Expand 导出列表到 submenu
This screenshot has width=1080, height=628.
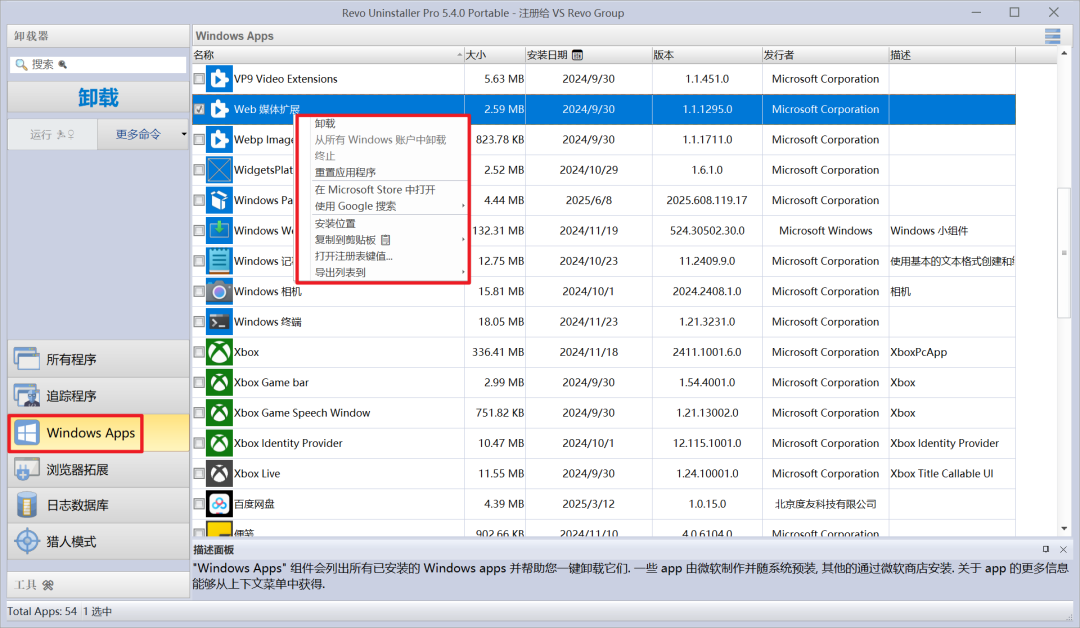(x=463, y=273)
